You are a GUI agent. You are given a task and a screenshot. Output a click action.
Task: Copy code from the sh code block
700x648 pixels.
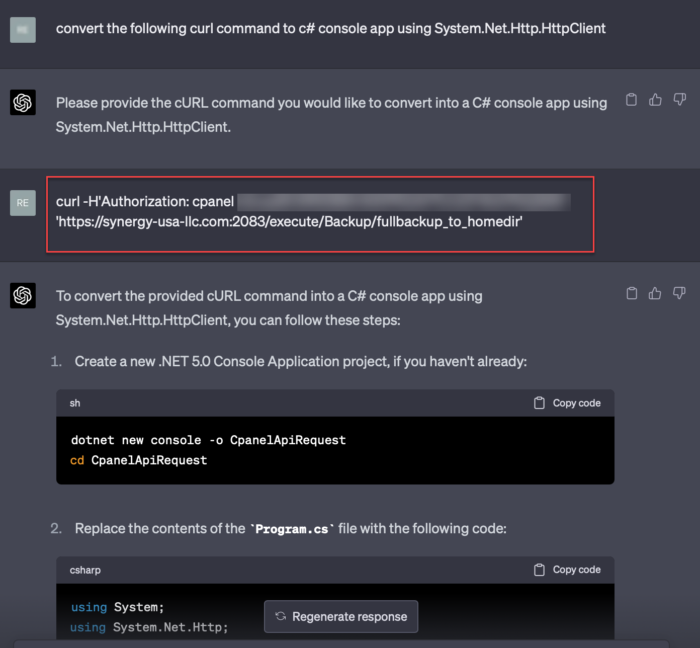point(567,403)
